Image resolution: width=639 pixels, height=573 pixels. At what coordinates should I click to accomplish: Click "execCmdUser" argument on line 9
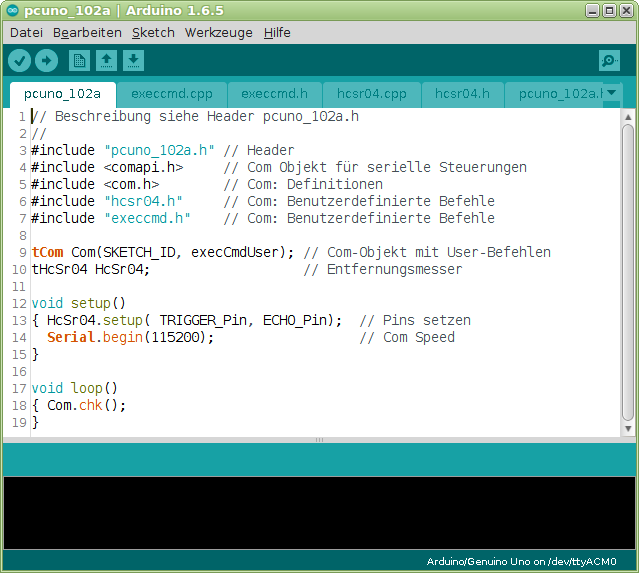pyautogui.click(x=235, y=253)
